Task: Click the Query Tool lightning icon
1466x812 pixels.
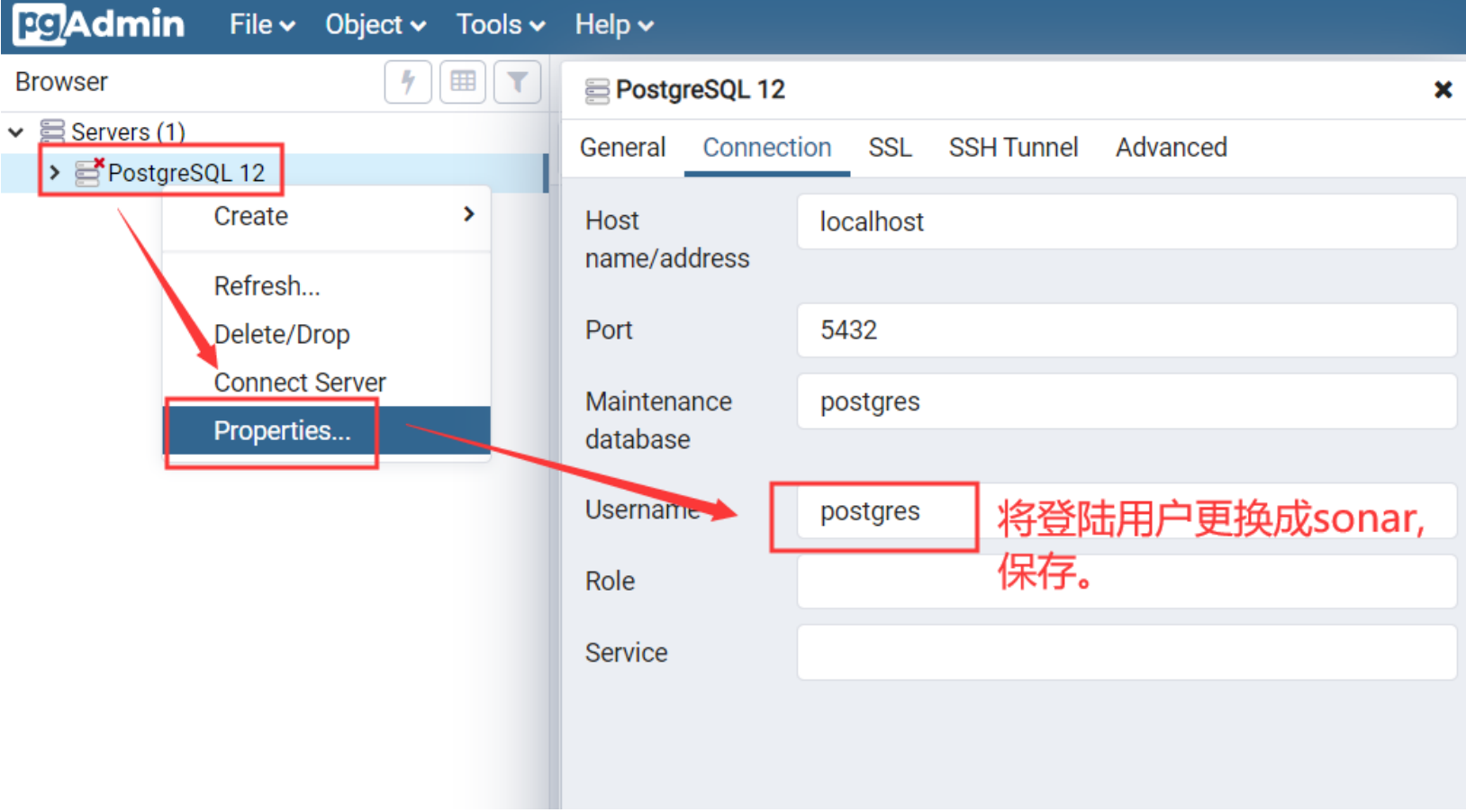Action: pos(408,82)
